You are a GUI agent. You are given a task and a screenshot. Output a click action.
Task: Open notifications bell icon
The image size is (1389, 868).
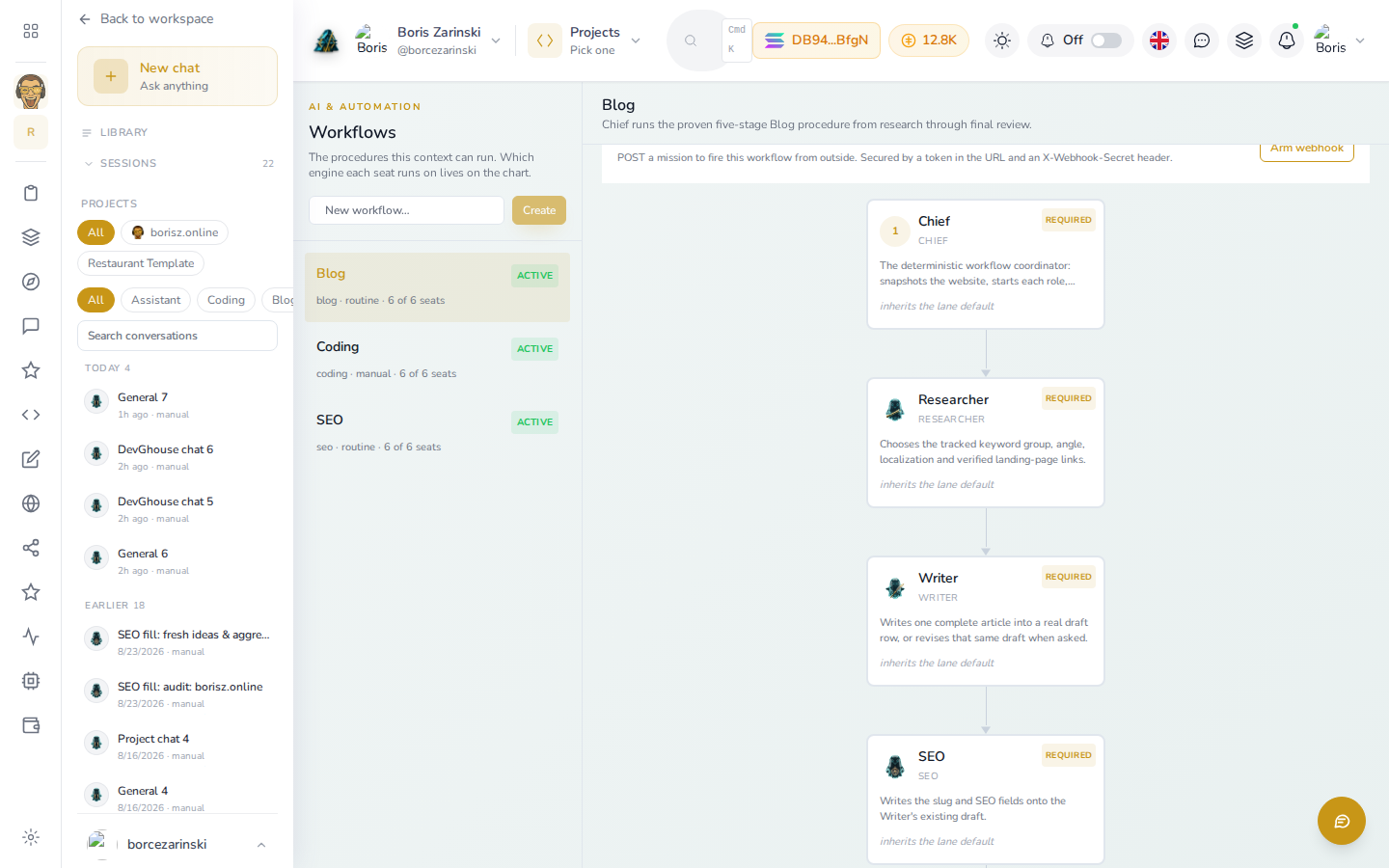pyautogui.click(x=1287, y=41)
